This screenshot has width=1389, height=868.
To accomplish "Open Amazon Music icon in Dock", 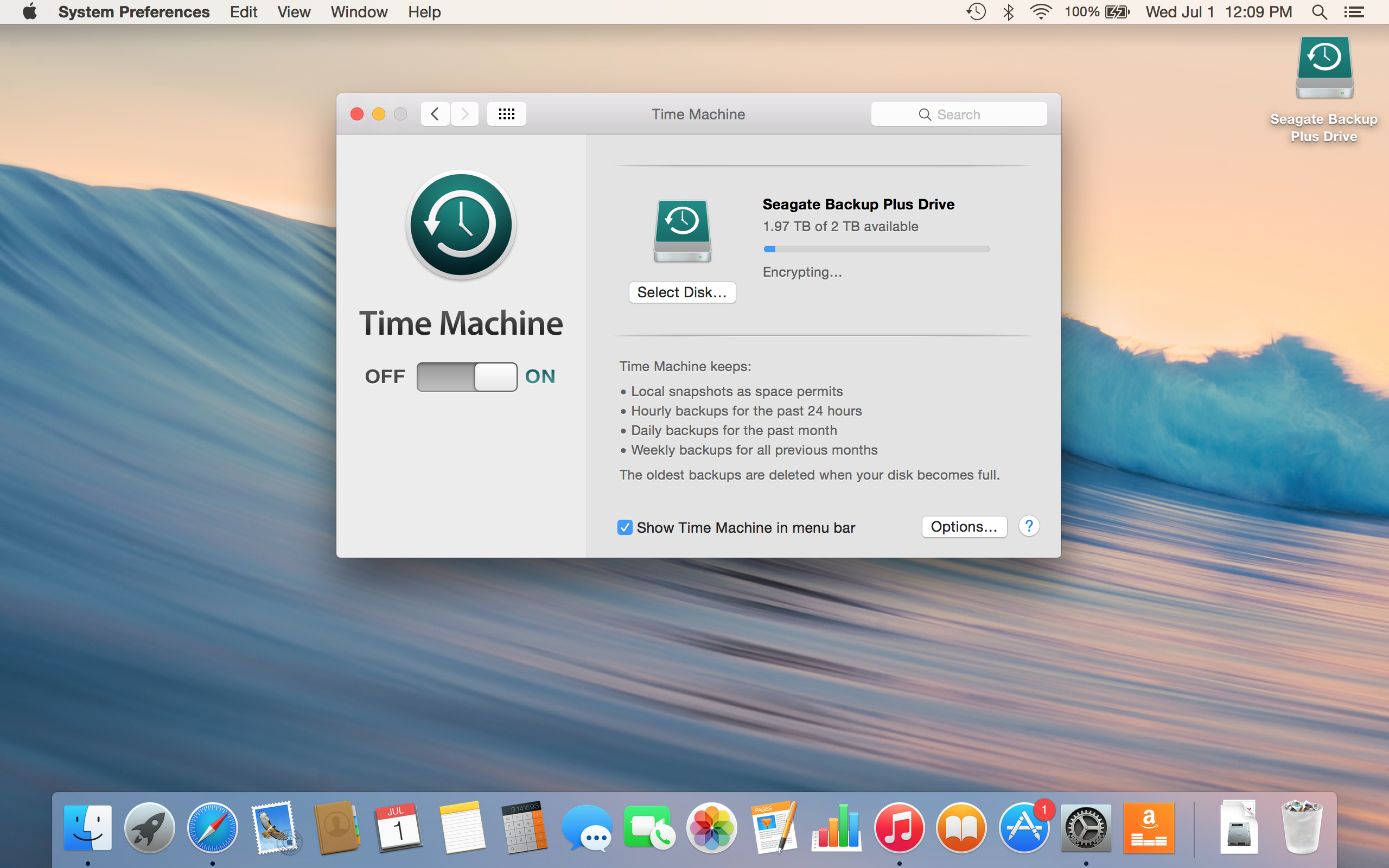I will (x=1149, y=828).
